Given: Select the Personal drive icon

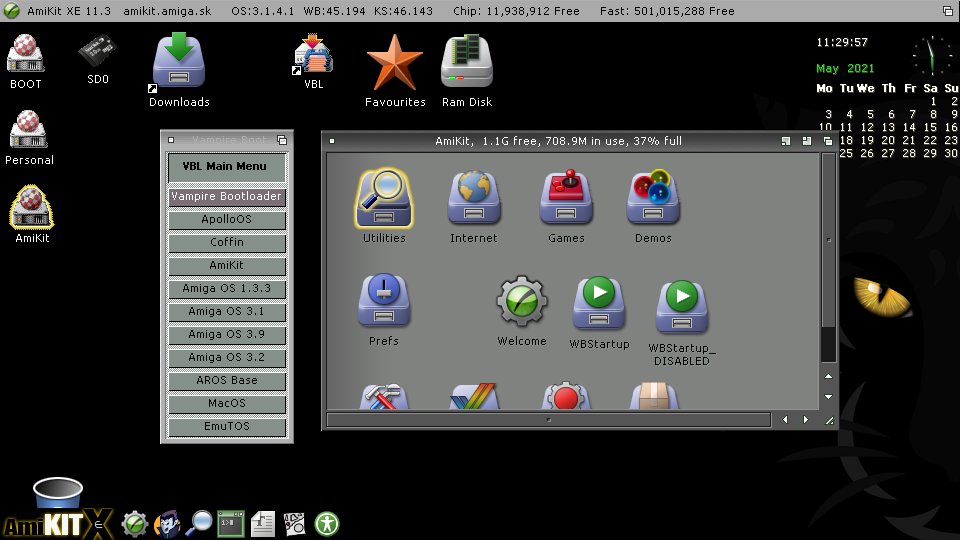Looking at the screenshot, I should click(x=28, y=129).
